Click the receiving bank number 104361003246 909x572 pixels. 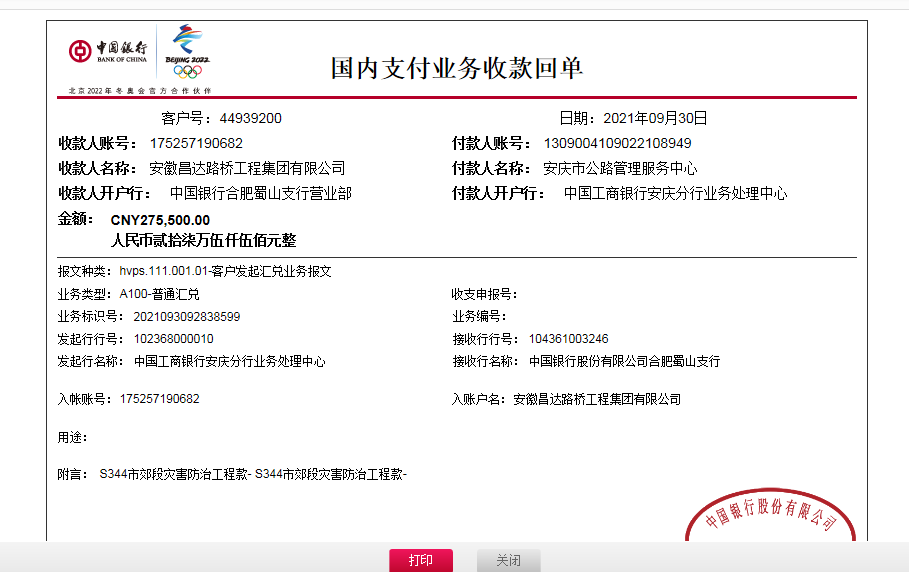(x=568, y=339)
